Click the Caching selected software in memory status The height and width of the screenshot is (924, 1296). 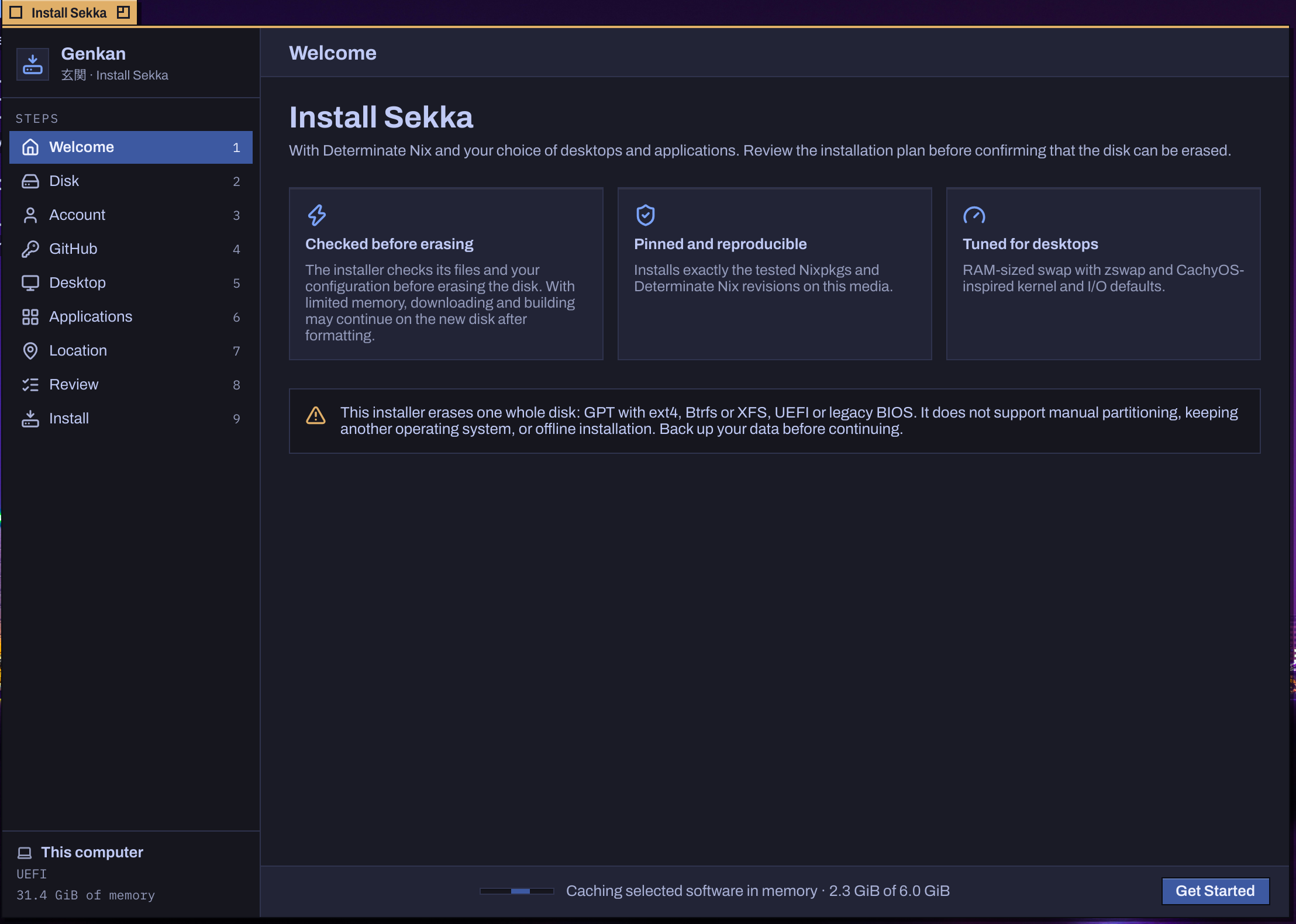(x=758, y=891)
